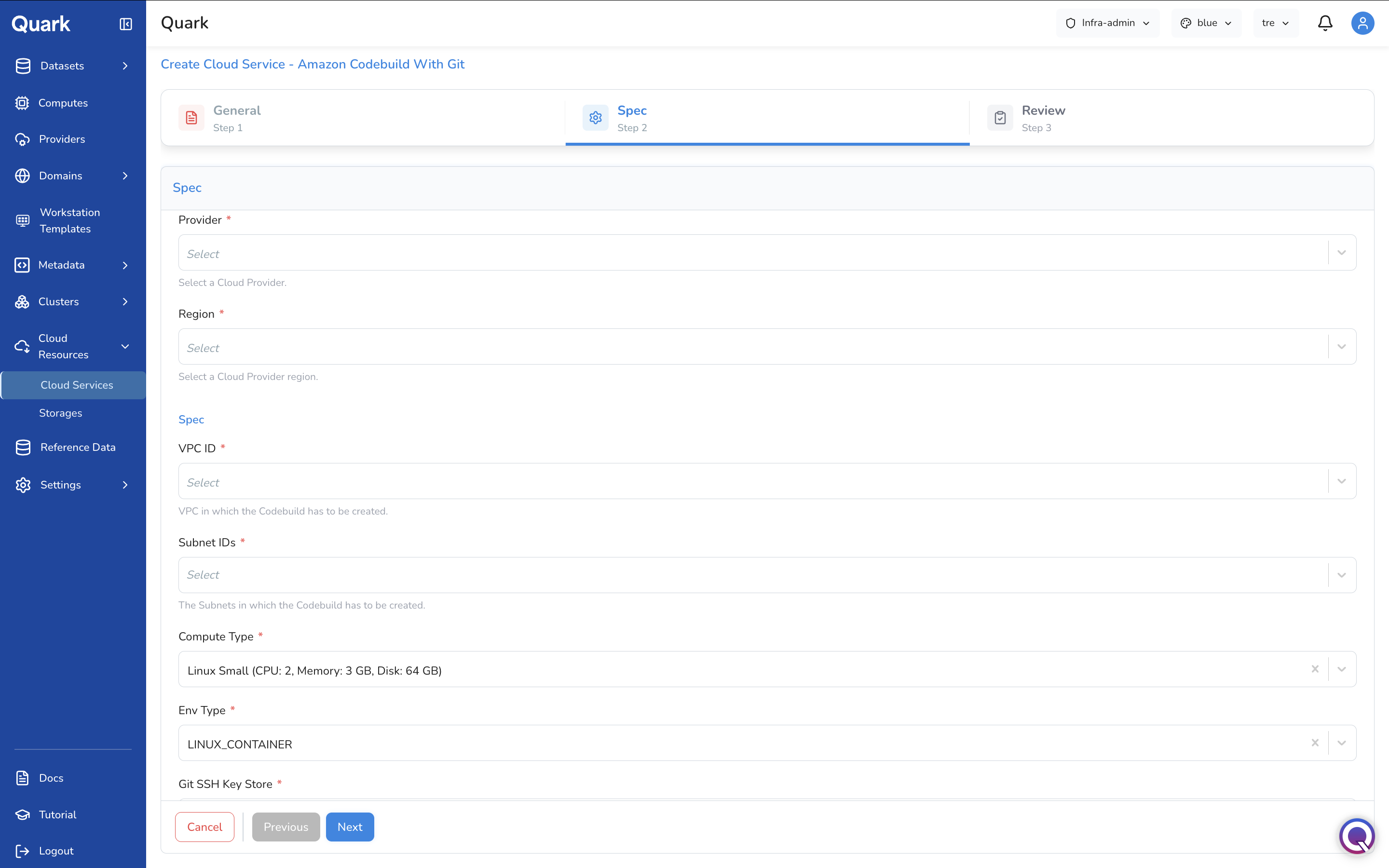
Task: Expand the Settings menu chevron
Action: click(x=125, y=485)
